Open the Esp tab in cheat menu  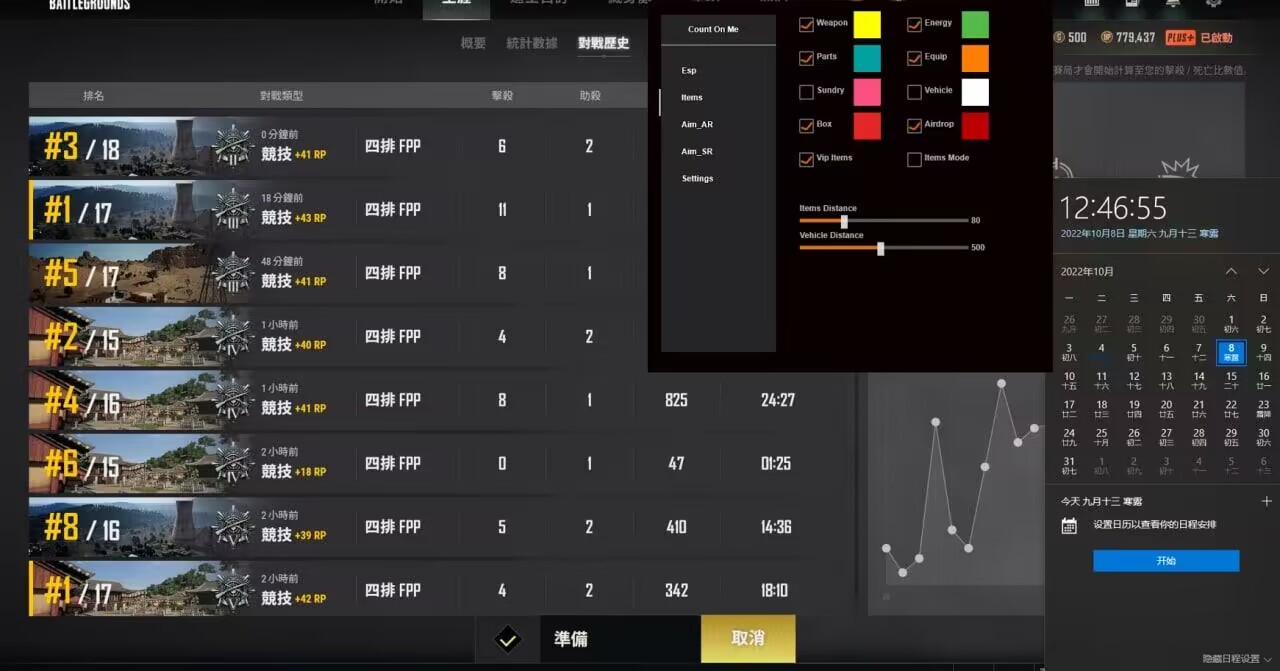point(689,71)
